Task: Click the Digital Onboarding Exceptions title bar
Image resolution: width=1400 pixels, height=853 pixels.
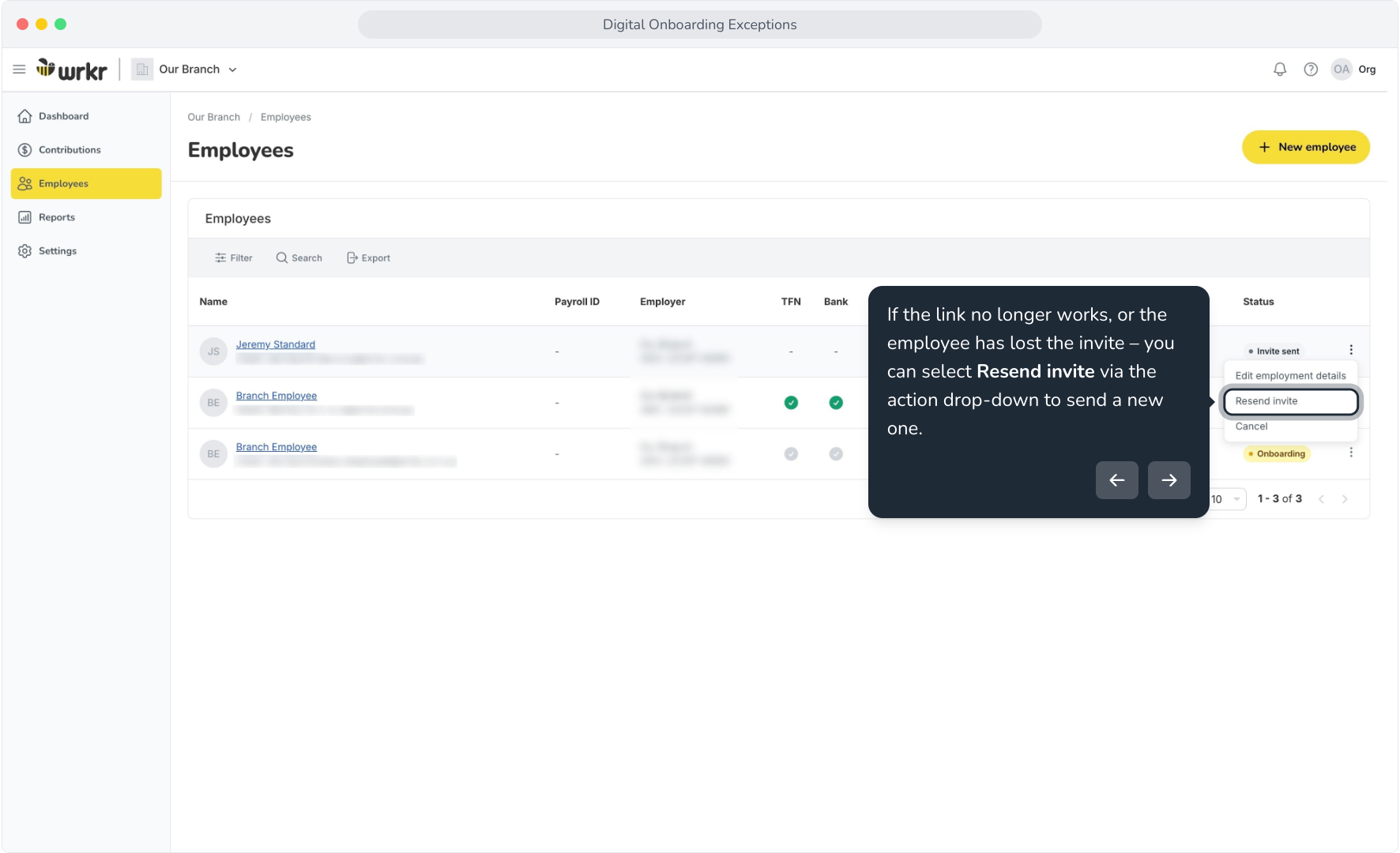Action: pos(700,24)
